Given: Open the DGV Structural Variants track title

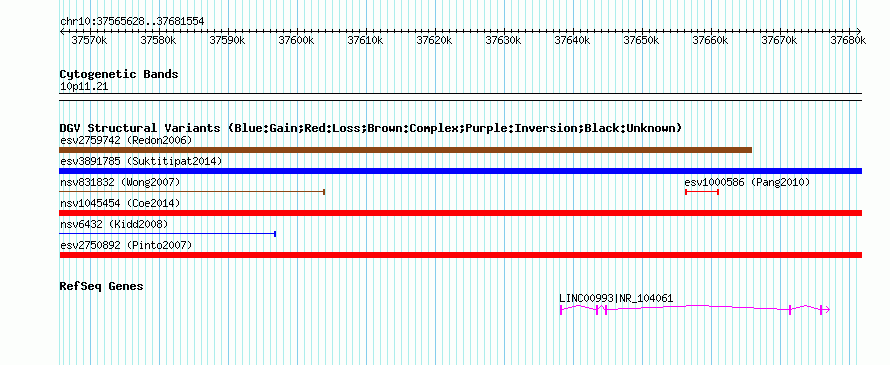Looking at the screenshot, I should pos(371,128).
